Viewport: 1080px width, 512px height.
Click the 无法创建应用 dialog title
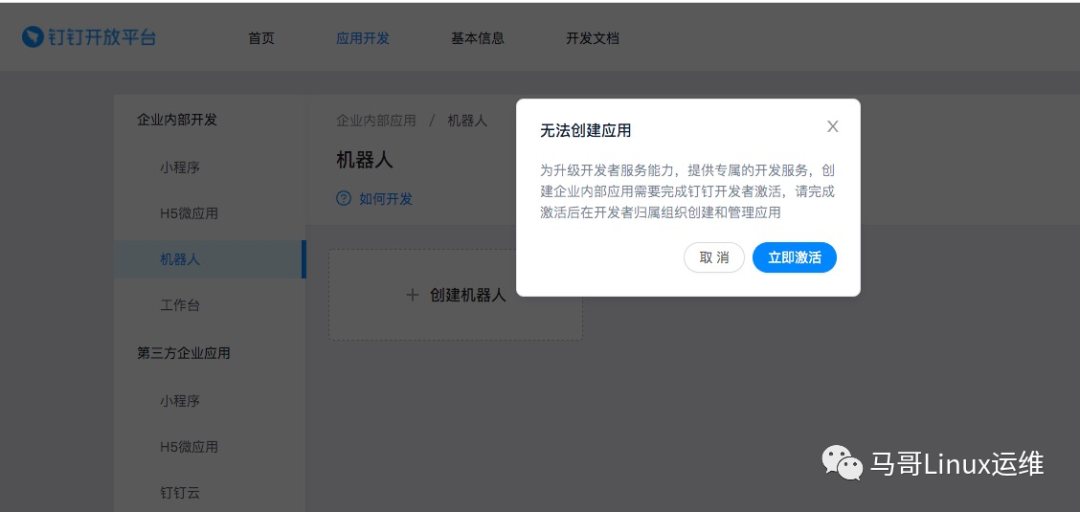pyautogui.click(x=585, y=131)
